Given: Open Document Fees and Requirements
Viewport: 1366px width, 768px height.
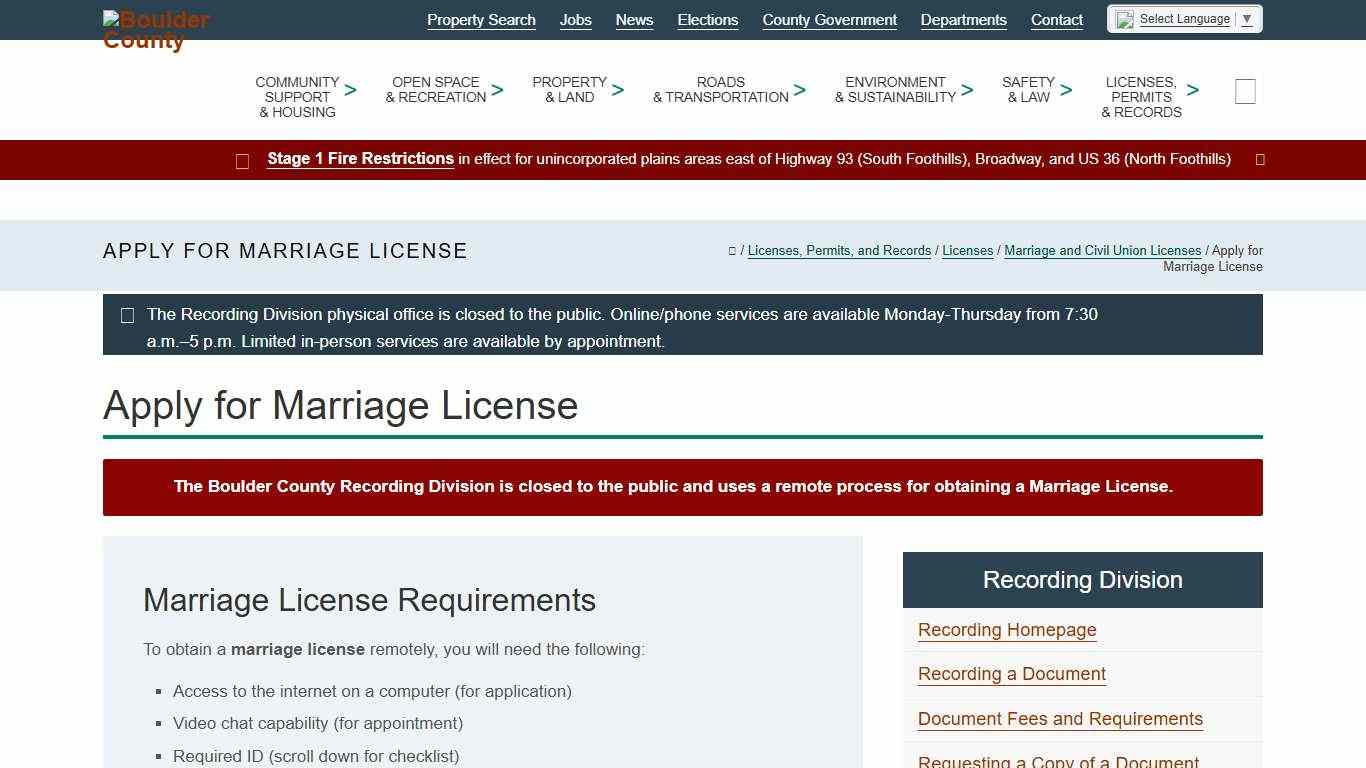Looking at the screenshot, I should click(1060, 719).
